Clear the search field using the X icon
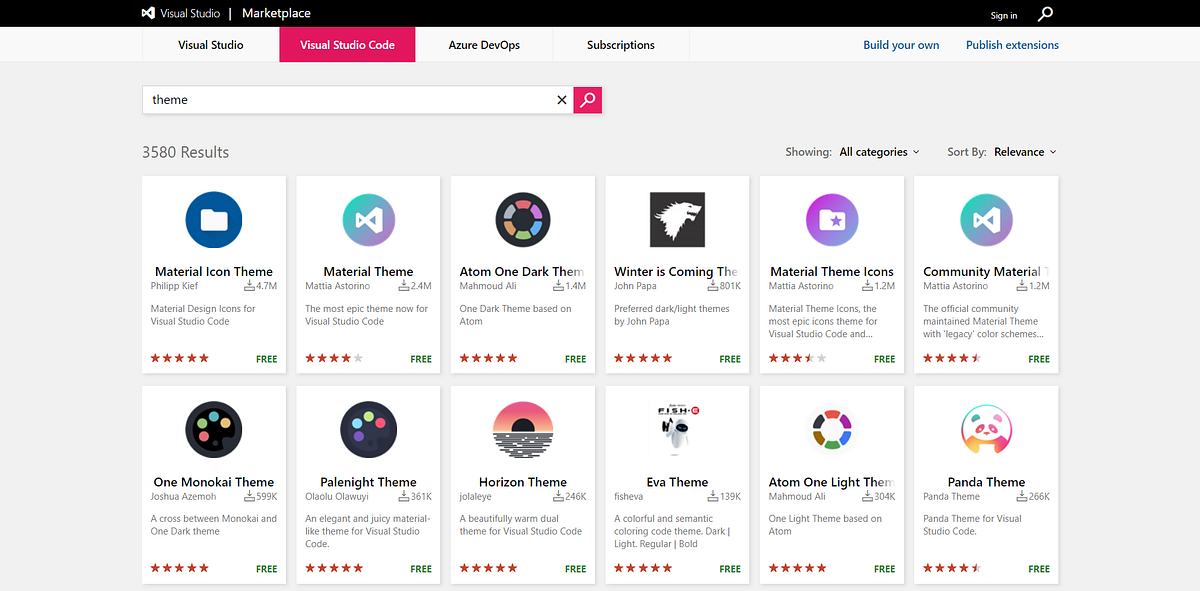This screenshot has height=591, width=1200. [561, 100]
